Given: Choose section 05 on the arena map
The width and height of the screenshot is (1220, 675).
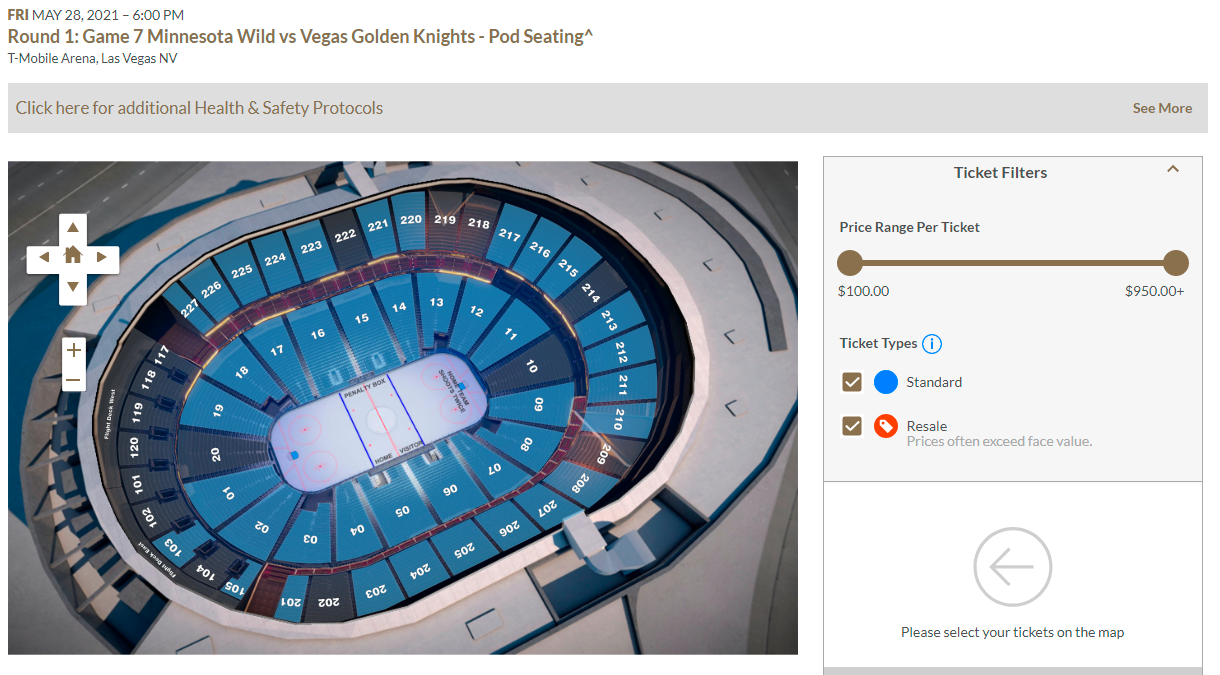Looking at the screenshot, I should coord(402,511).
